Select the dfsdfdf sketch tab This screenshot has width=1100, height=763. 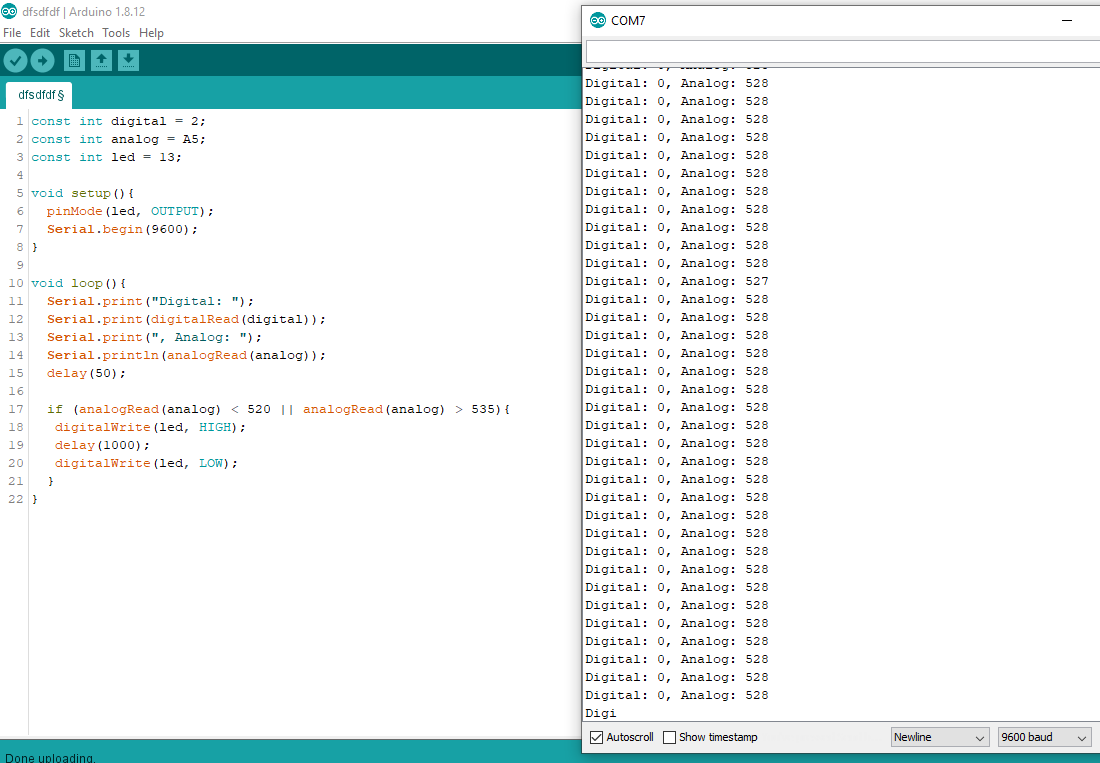click(41, 95)
